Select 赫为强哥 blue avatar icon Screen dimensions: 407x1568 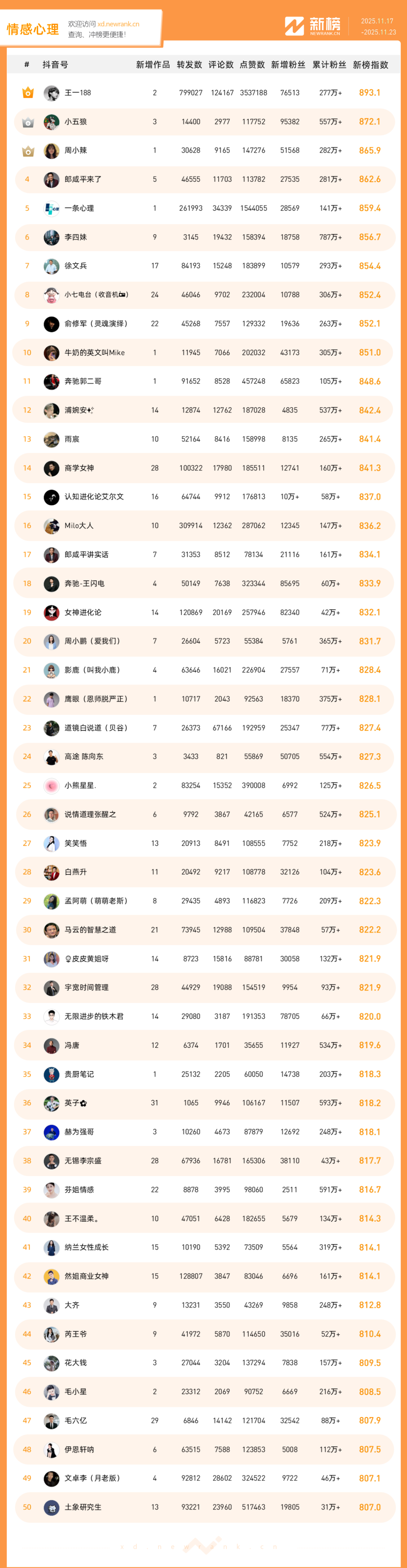point(52,1132)
